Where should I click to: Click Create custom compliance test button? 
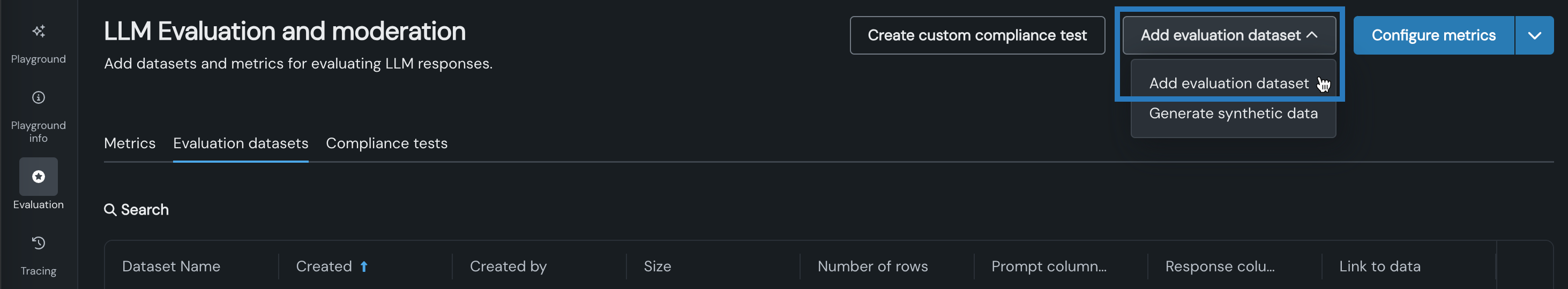pyautogui.click(x=976, y=35)
